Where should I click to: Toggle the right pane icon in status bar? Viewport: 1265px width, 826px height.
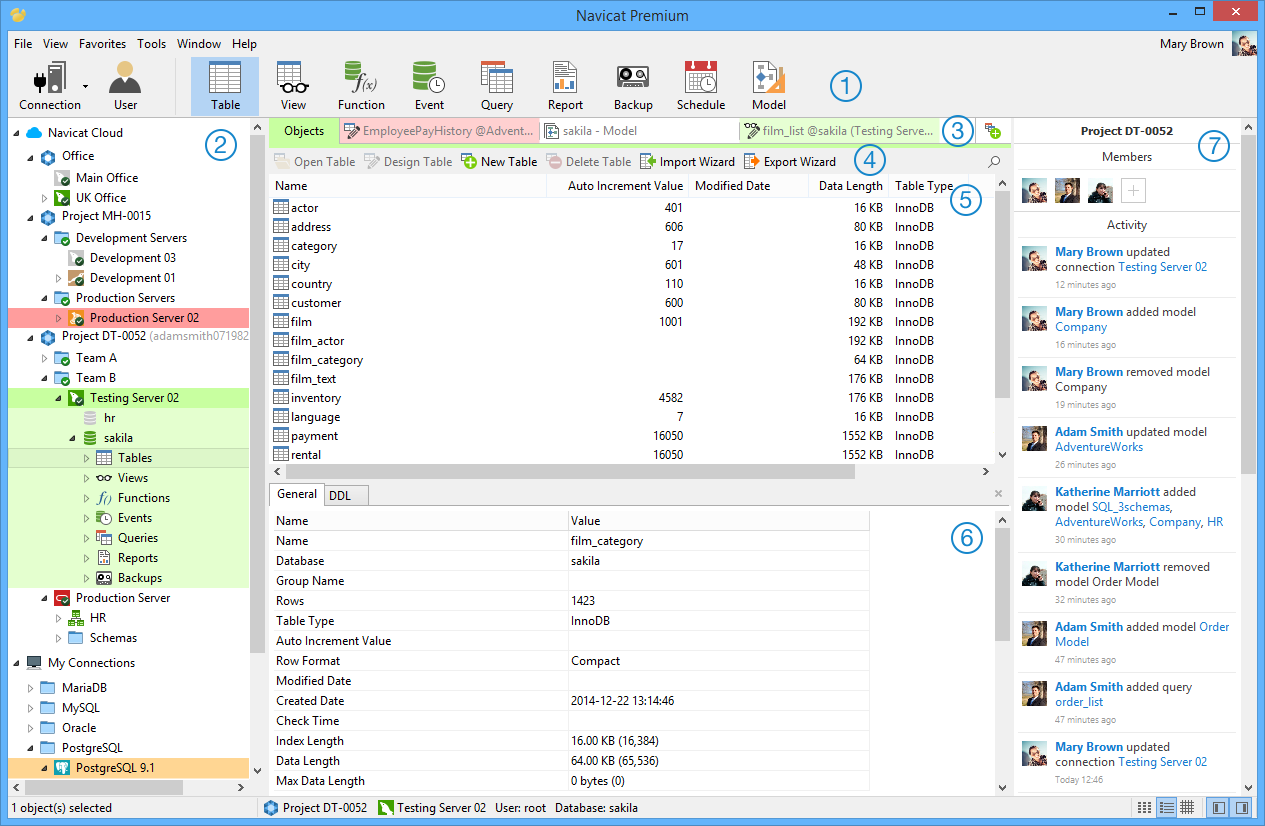click(1241, 807)
